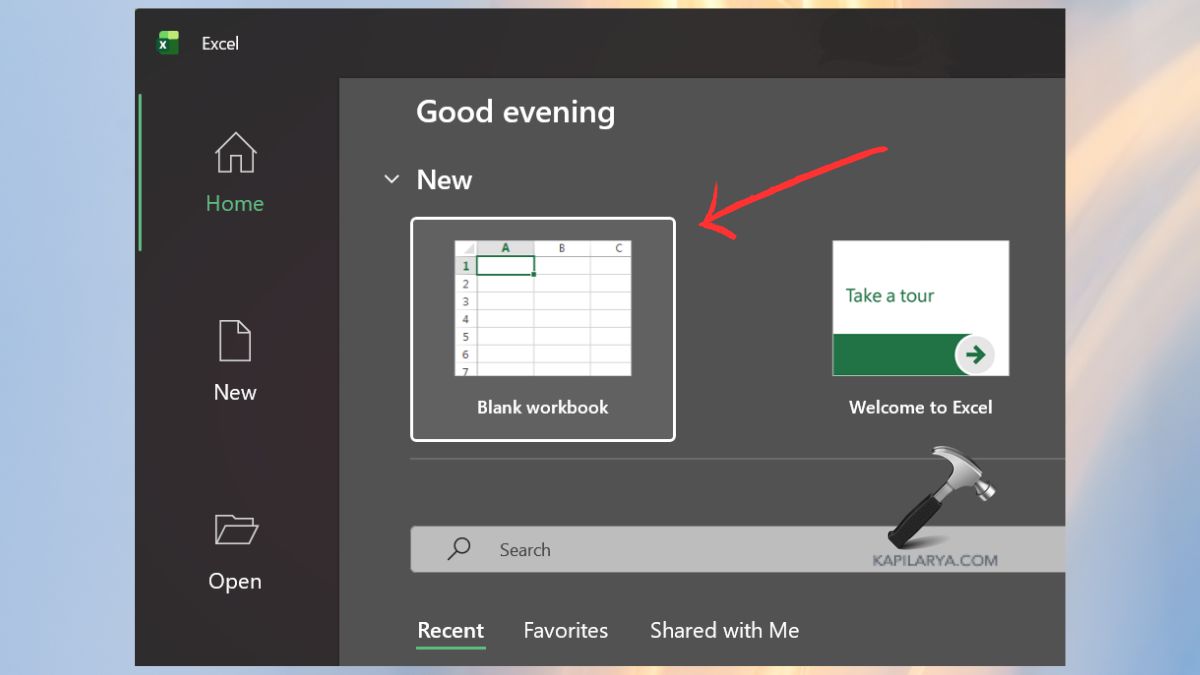Image resolution: width=1200 pixels, height=675 pixels.
Task: Click the Excel logo in the title bar
Action: (x=166, y=43)
